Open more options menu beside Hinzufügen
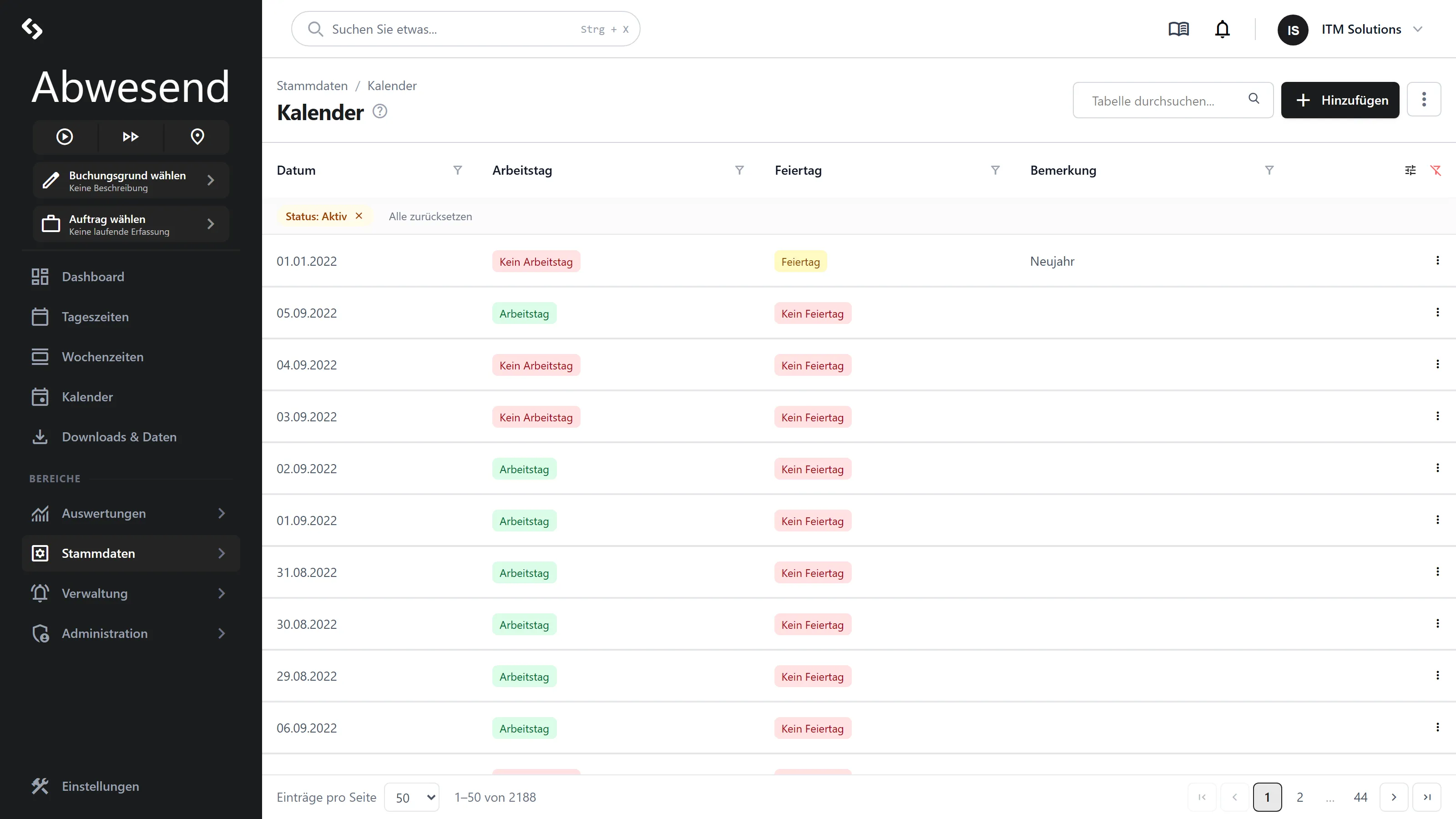This screenshot has height=819, width=1456. (x=1424, y=100)
